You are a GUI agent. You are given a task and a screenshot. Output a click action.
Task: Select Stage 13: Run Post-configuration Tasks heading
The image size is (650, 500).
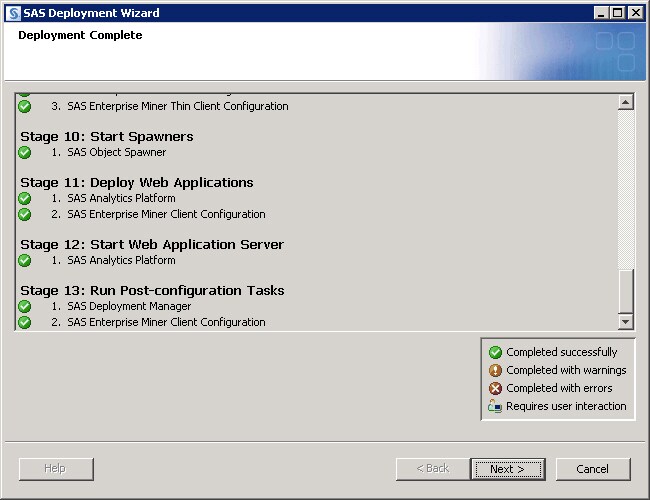pos(152,291)
